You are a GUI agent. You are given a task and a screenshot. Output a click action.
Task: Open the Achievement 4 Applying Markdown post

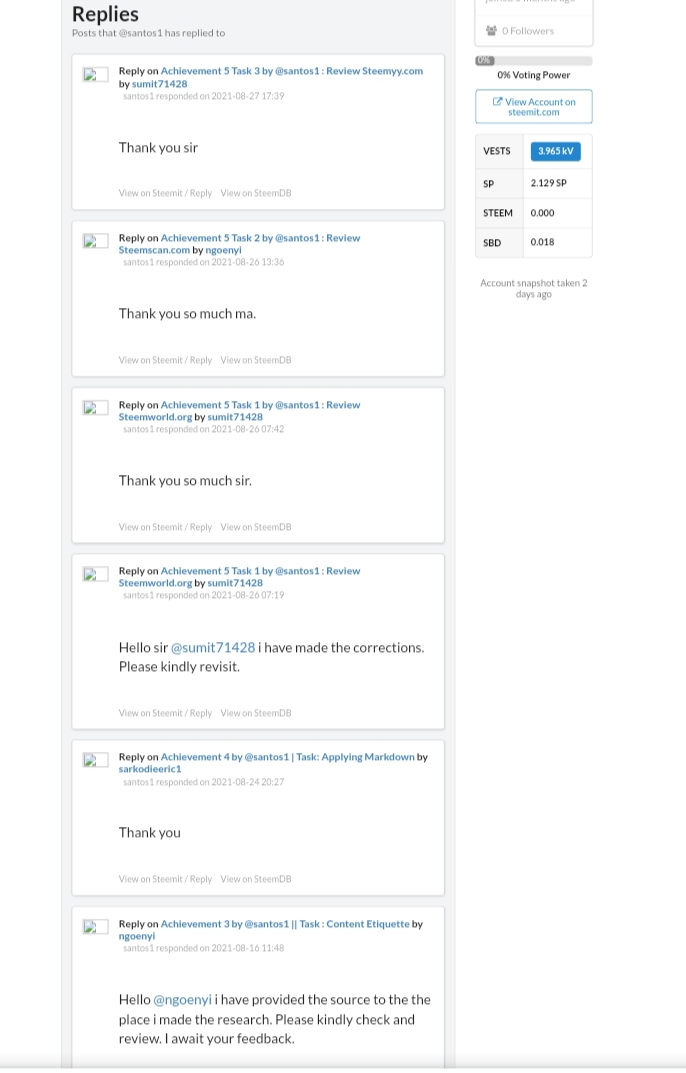288,757
